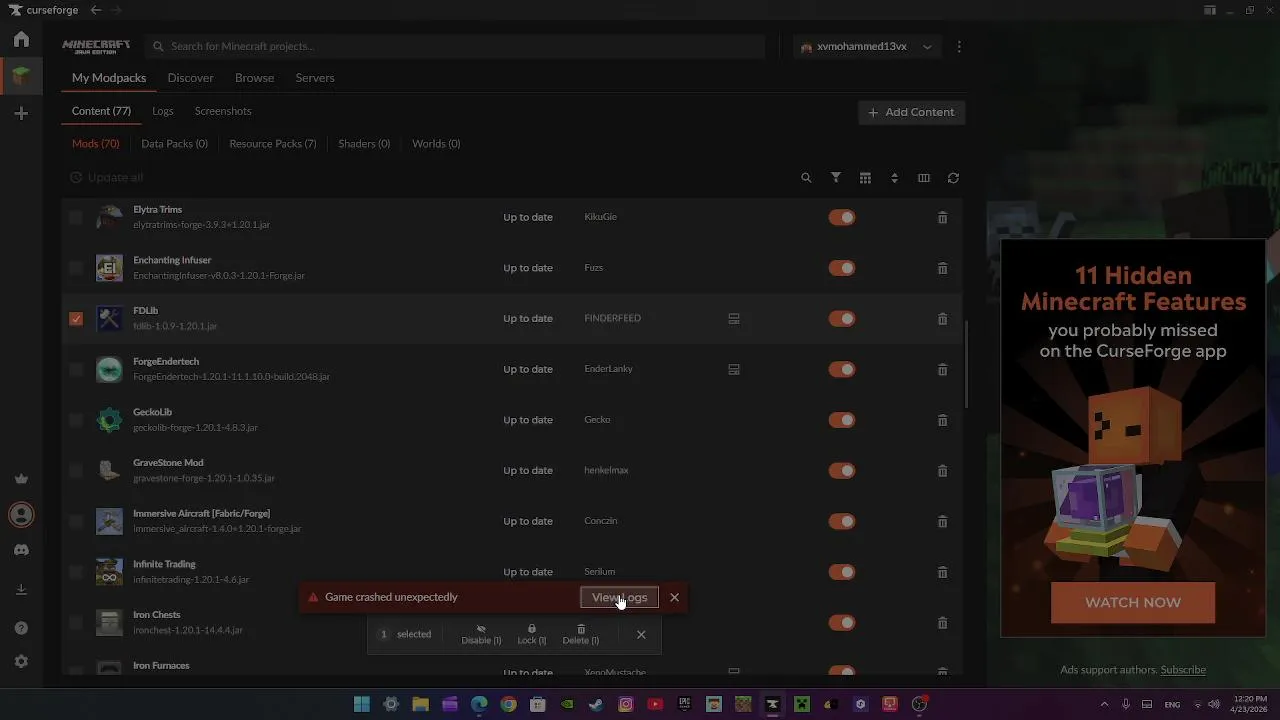Dismiss the Game crashed unexpectedly notification
Screen dimensions: 1280x720
(x=674, y=597)
